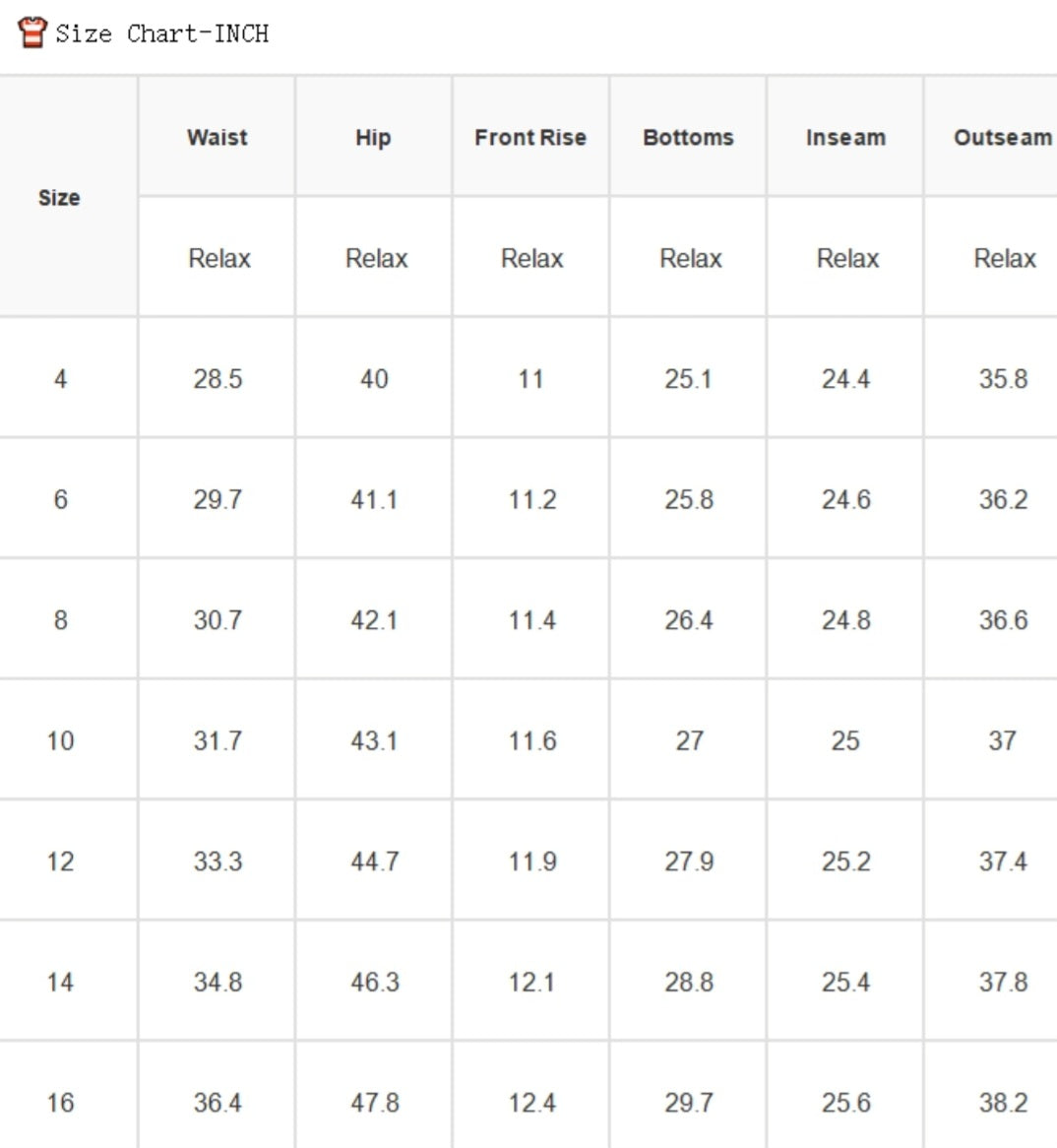Screen dimensions: 1057x1148
Task: Click inseam value 25.4
Action: (x=845, y=982)
